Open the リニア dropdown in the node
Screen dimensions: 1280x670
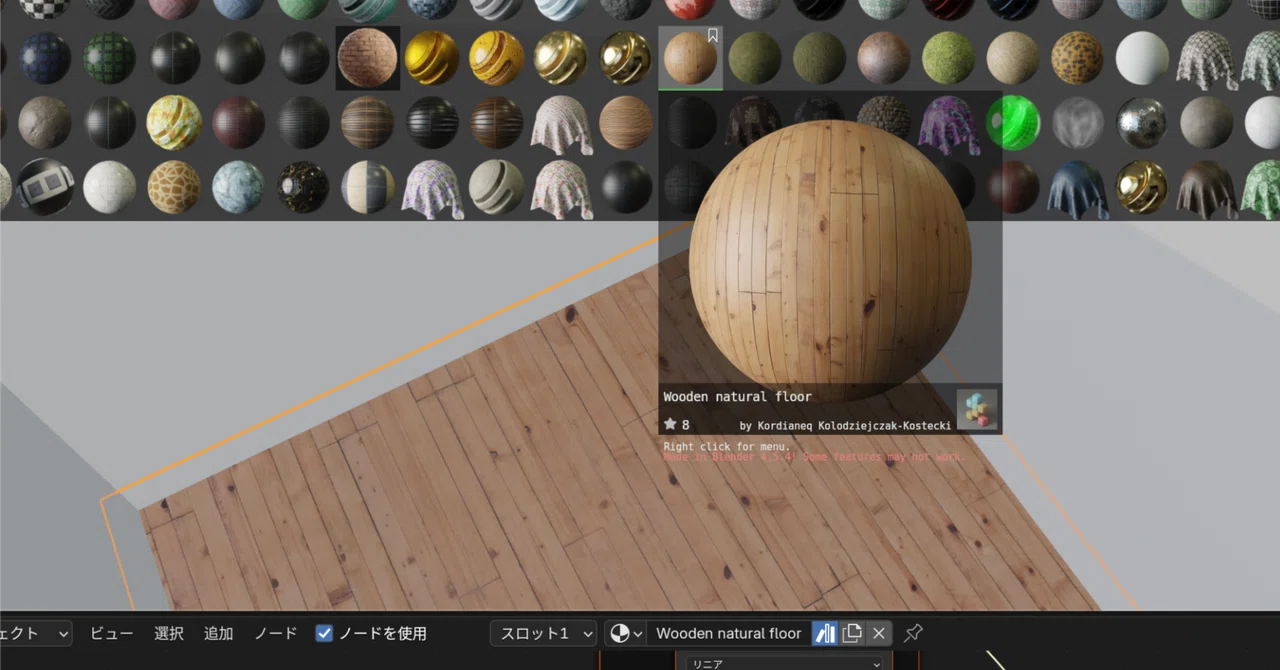(785, 663)
